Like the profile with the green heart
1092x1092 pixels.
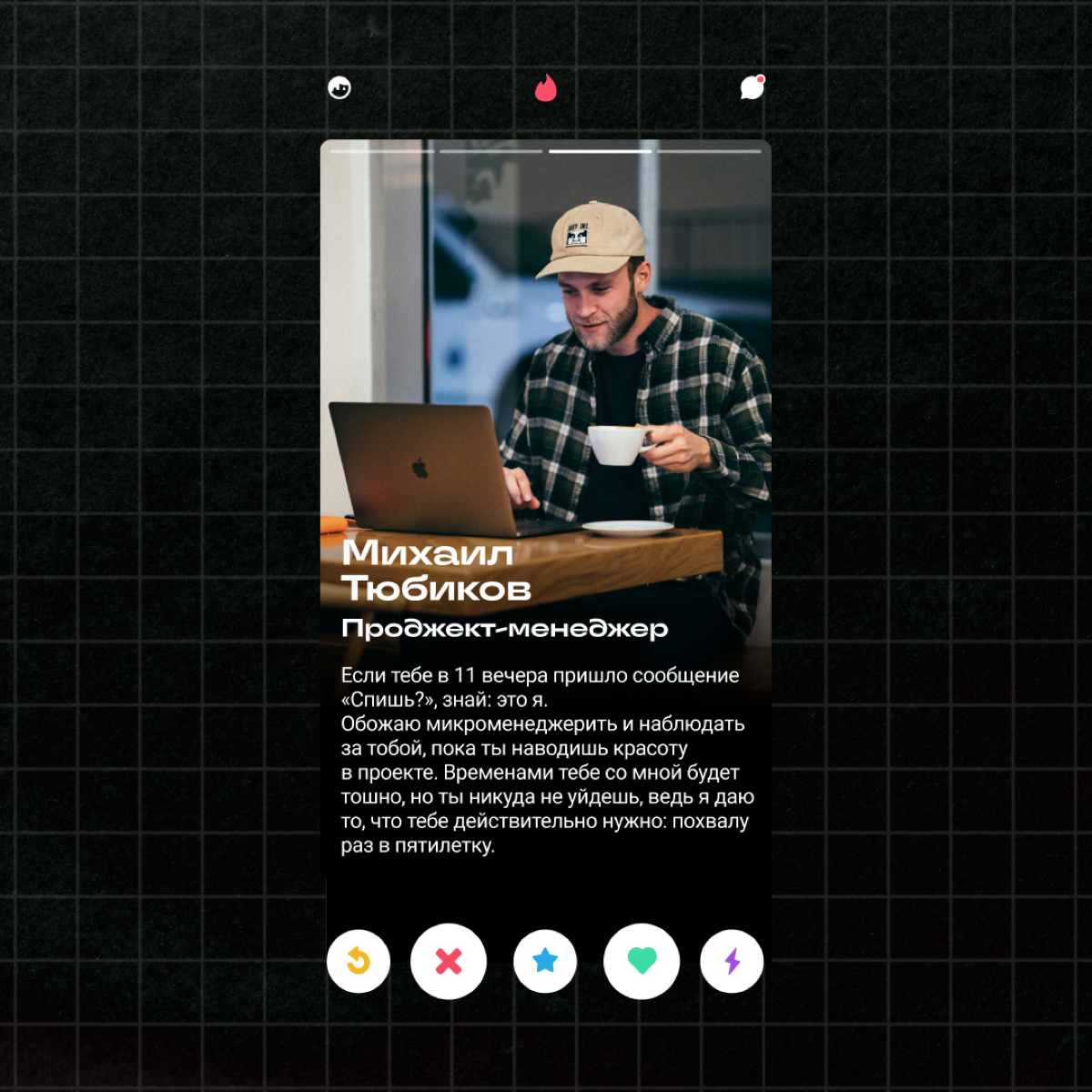tap(642, 961)
